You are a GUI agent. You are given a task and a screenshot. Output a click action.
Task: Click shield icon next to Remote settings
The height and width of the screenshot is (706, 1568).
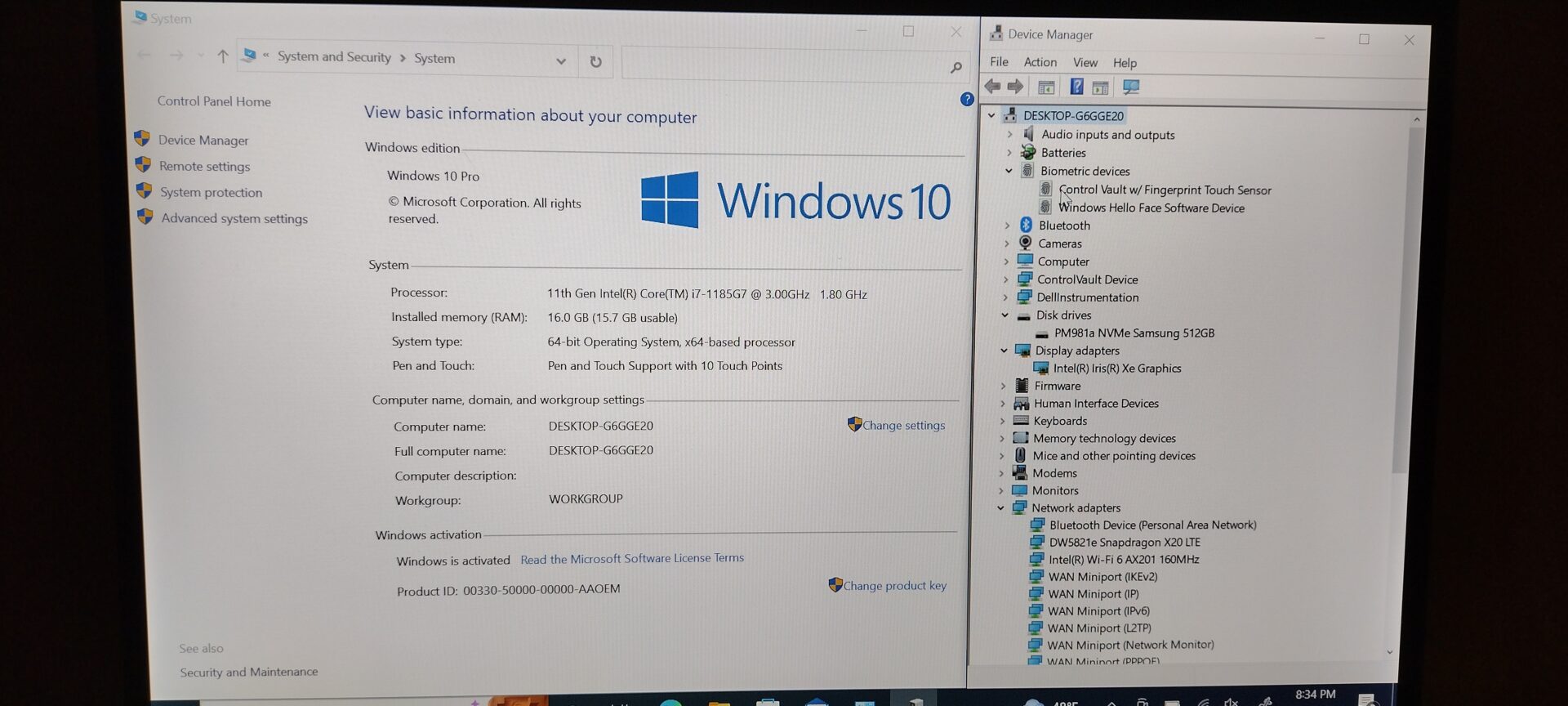(143, 165)
